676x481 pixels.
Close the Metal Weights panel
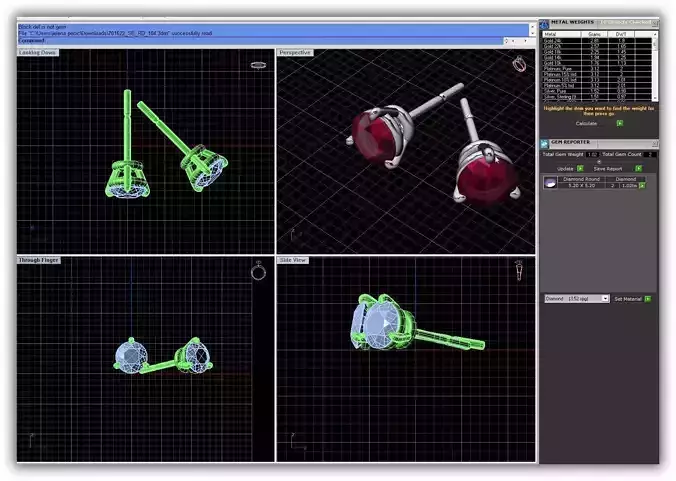click(655, 22)
